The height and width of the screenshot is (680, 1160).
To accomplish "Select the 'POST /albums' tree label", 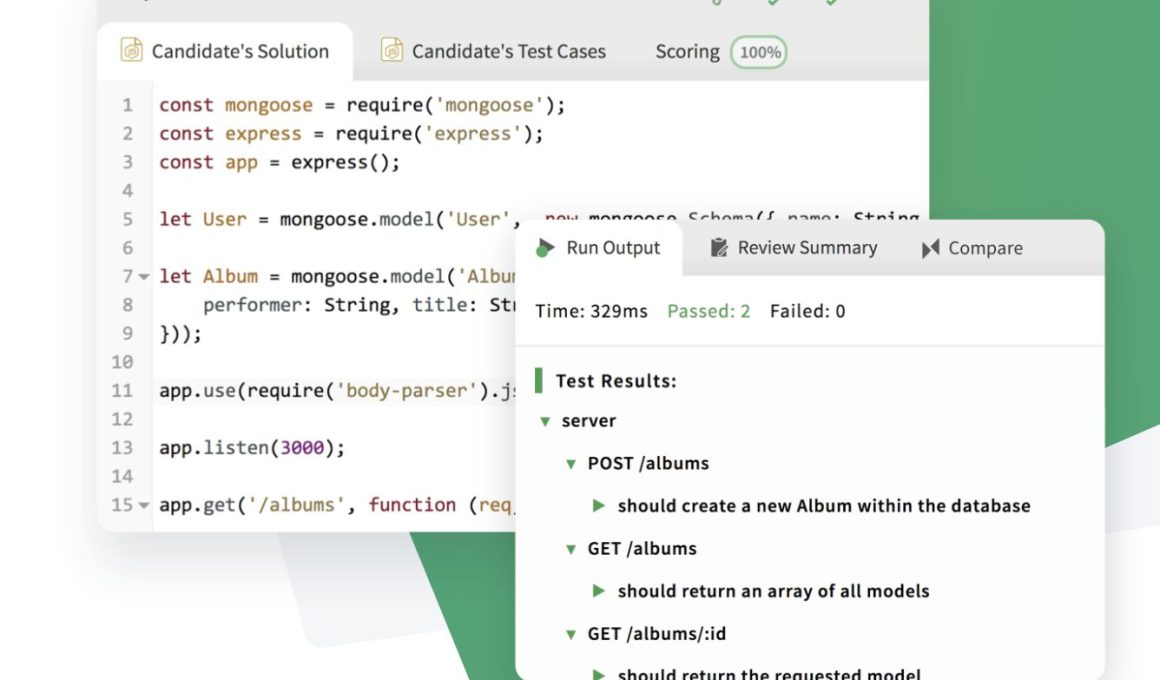I will [648, 463].
